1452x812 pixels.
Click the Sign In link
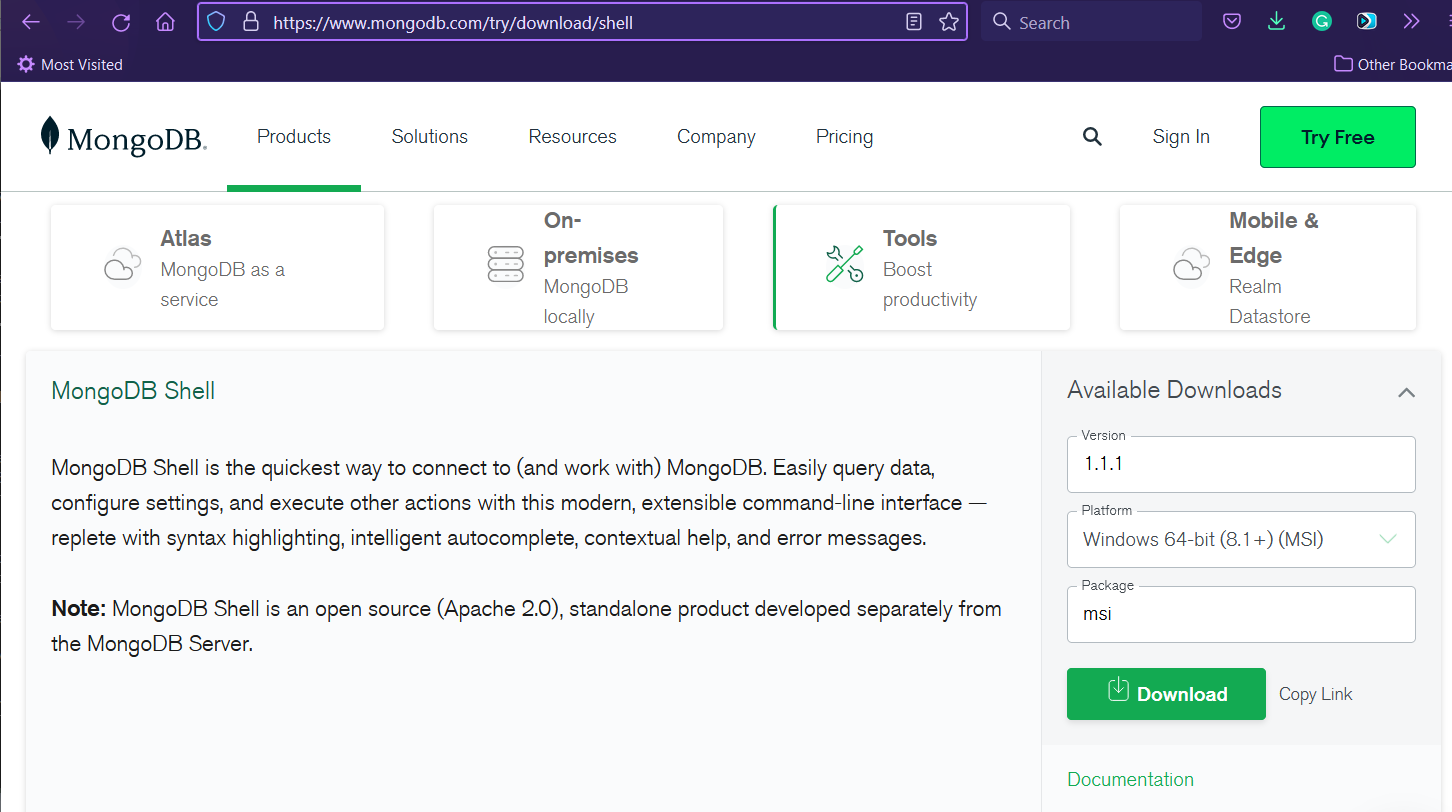1181,137
